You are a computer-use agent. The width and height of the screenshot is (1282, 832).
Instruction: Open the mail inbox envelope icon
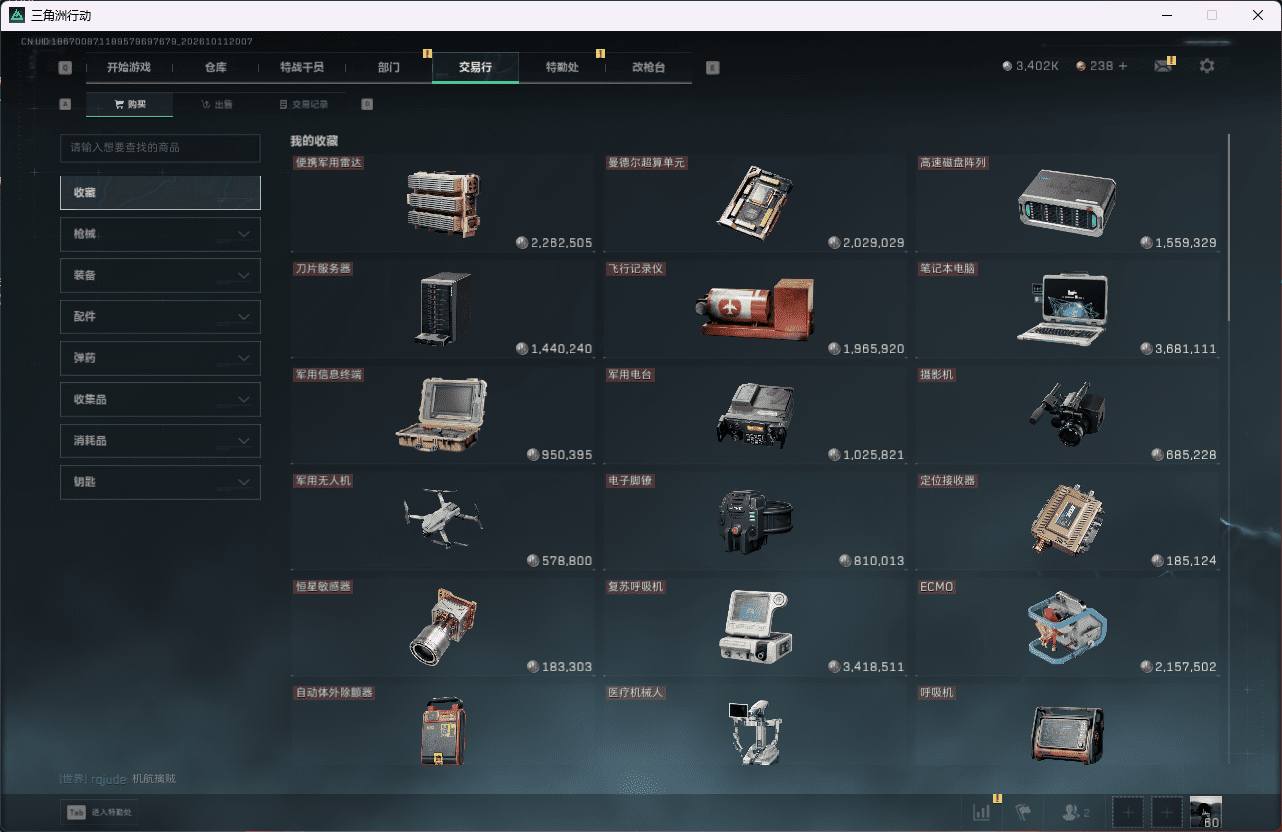[x=1162, y=66]
